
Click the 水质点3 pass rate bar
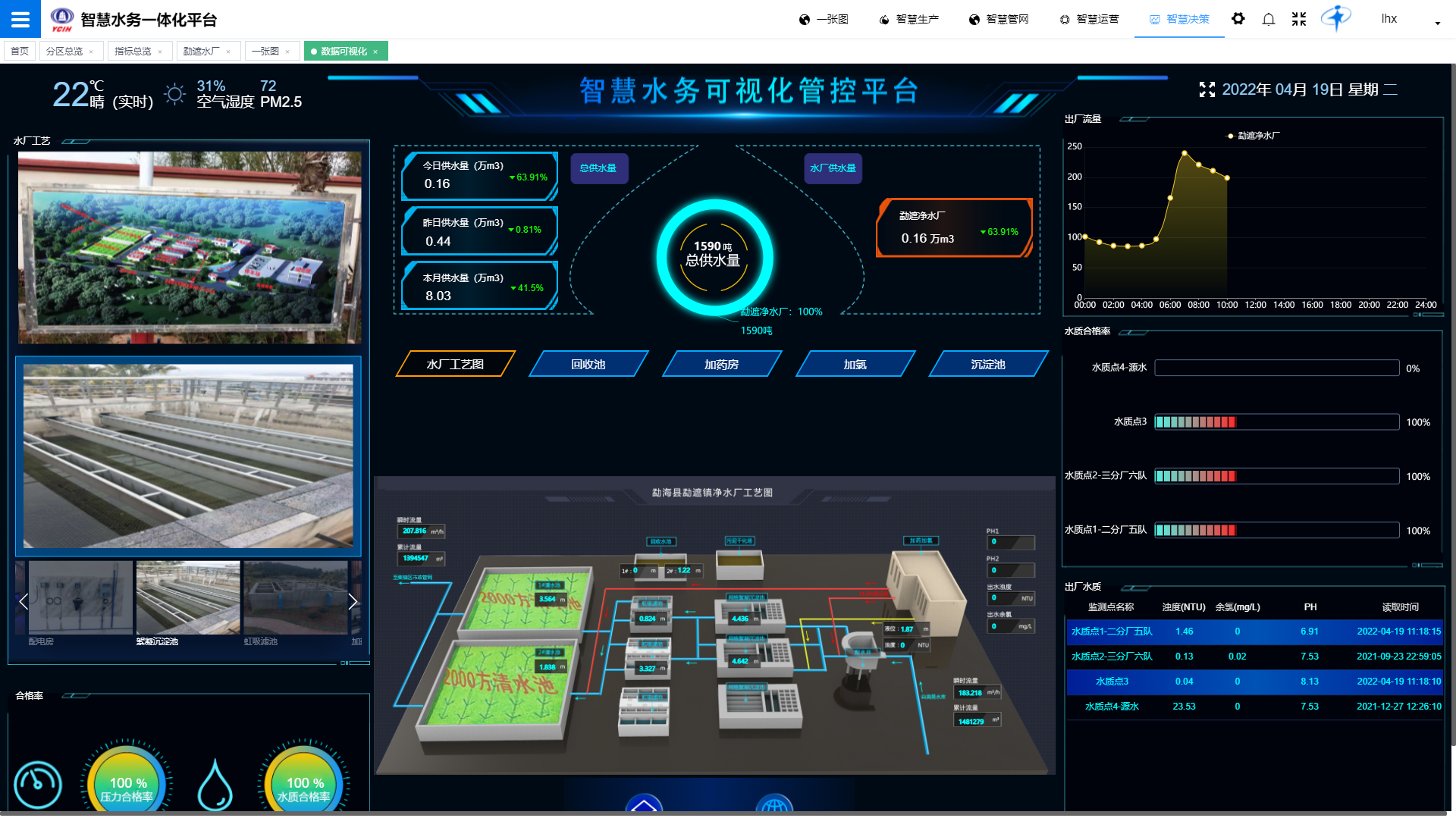[1276, 422]
